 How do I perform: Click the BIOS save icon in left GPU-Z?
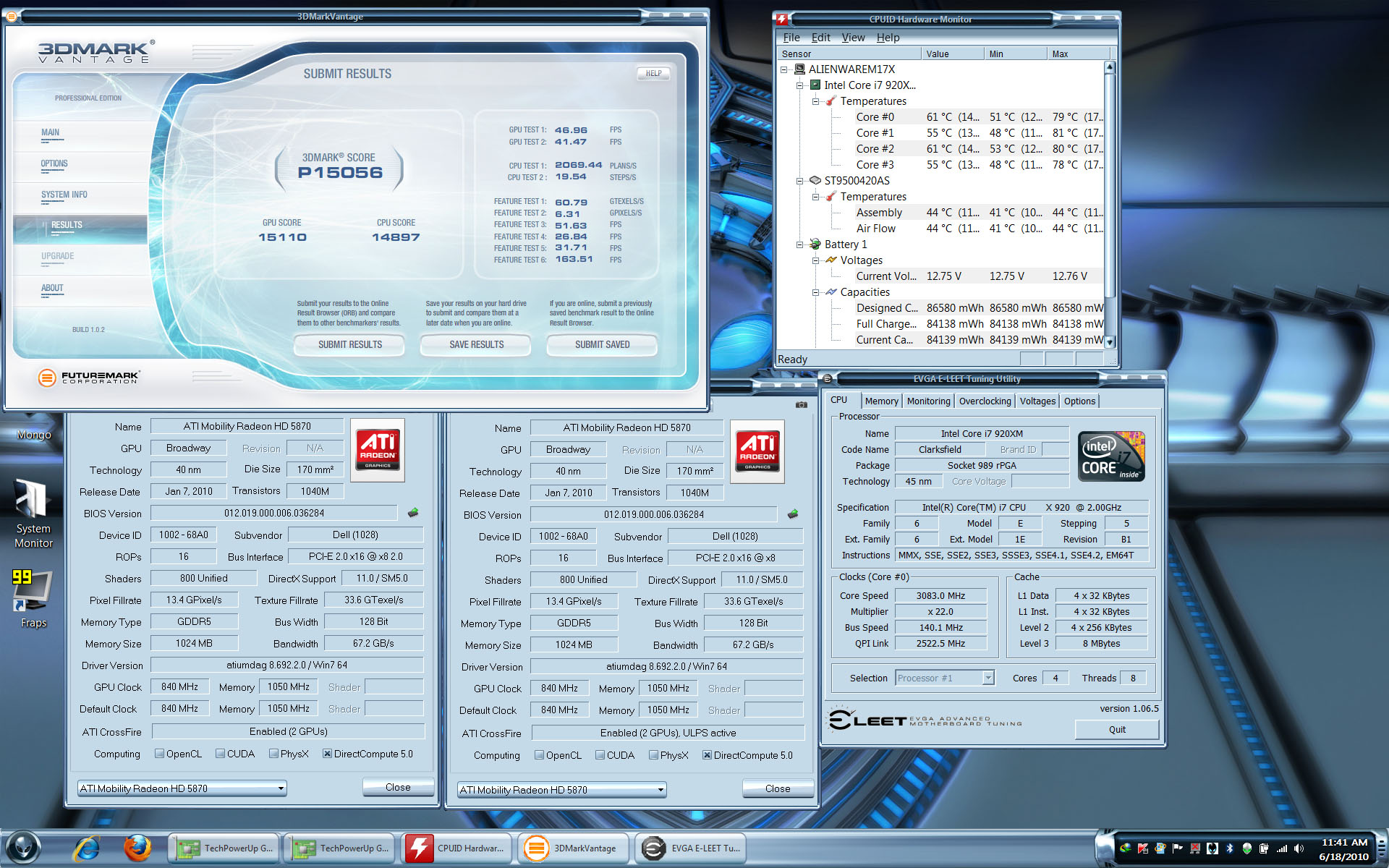pyautogui.click(x=413, y=513)
